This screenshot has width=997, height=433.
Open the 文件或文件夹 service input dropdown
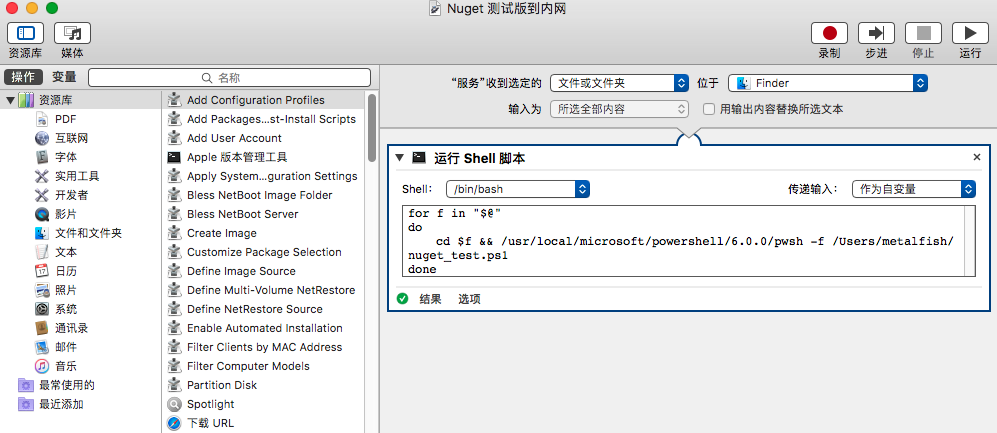pos(619,83)
